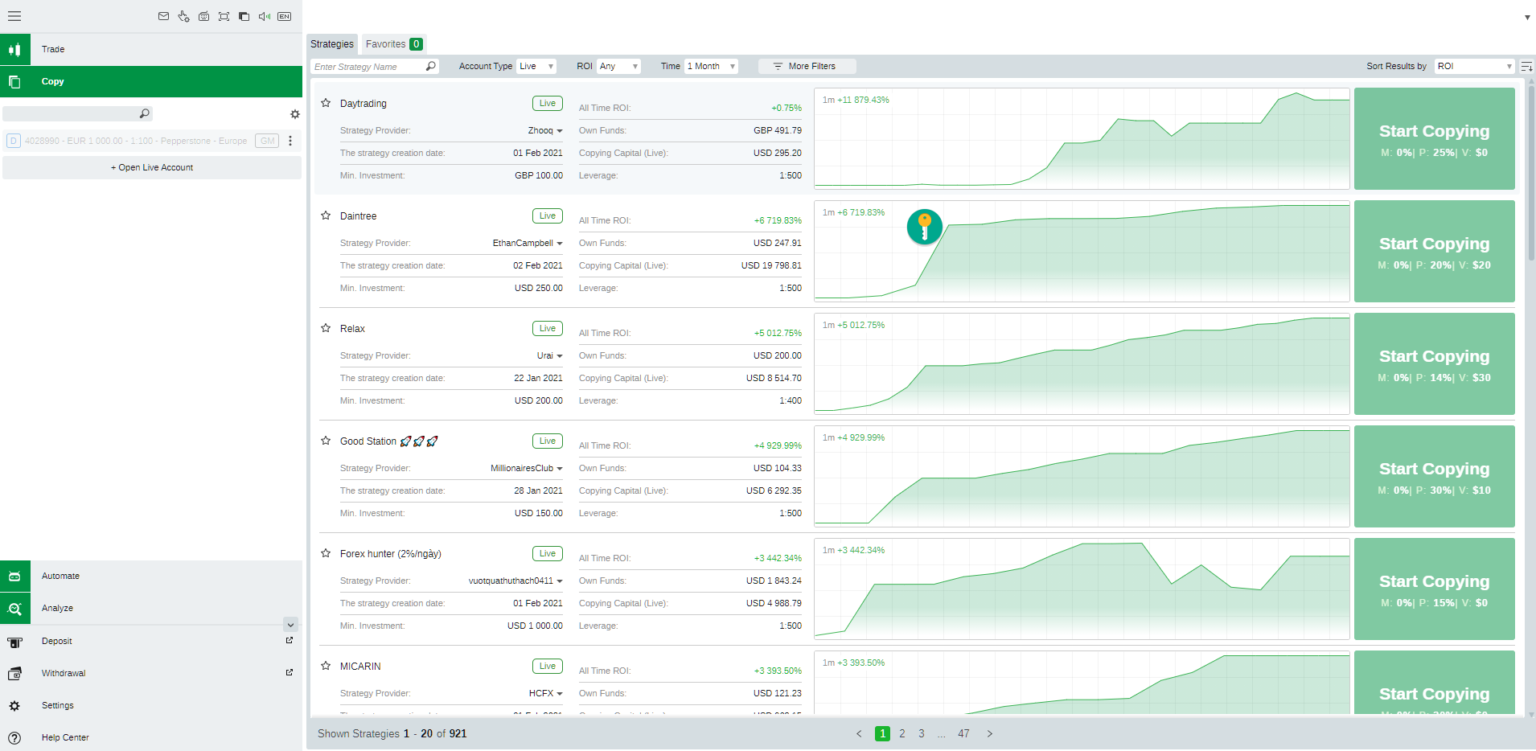Screen dimensions: 1536x751
Task: Start copying the Daintree strategy
Action: pyautogui.click(x=1434, y=243)
